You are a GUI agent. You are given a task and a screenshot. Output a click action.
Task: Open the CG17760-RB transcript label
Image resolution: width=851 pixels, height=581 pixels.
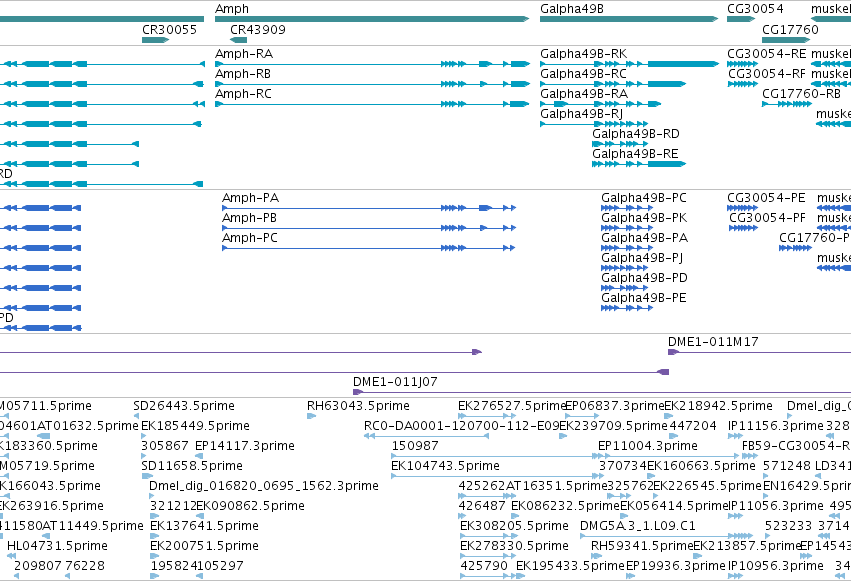pyautogui.click(x=802, y=94)
